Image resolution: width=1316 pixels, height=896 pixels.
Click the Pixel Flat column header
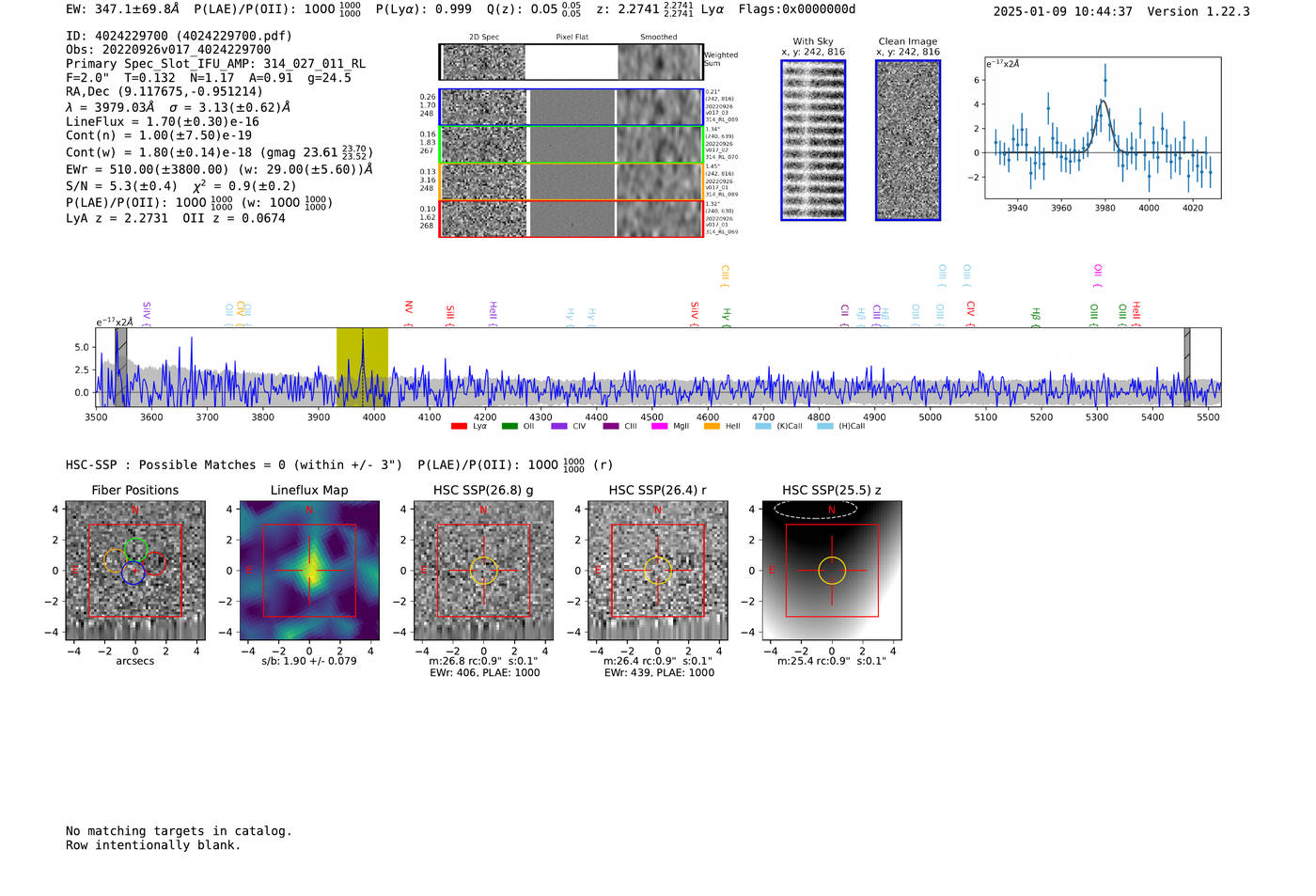coord(572,38)
